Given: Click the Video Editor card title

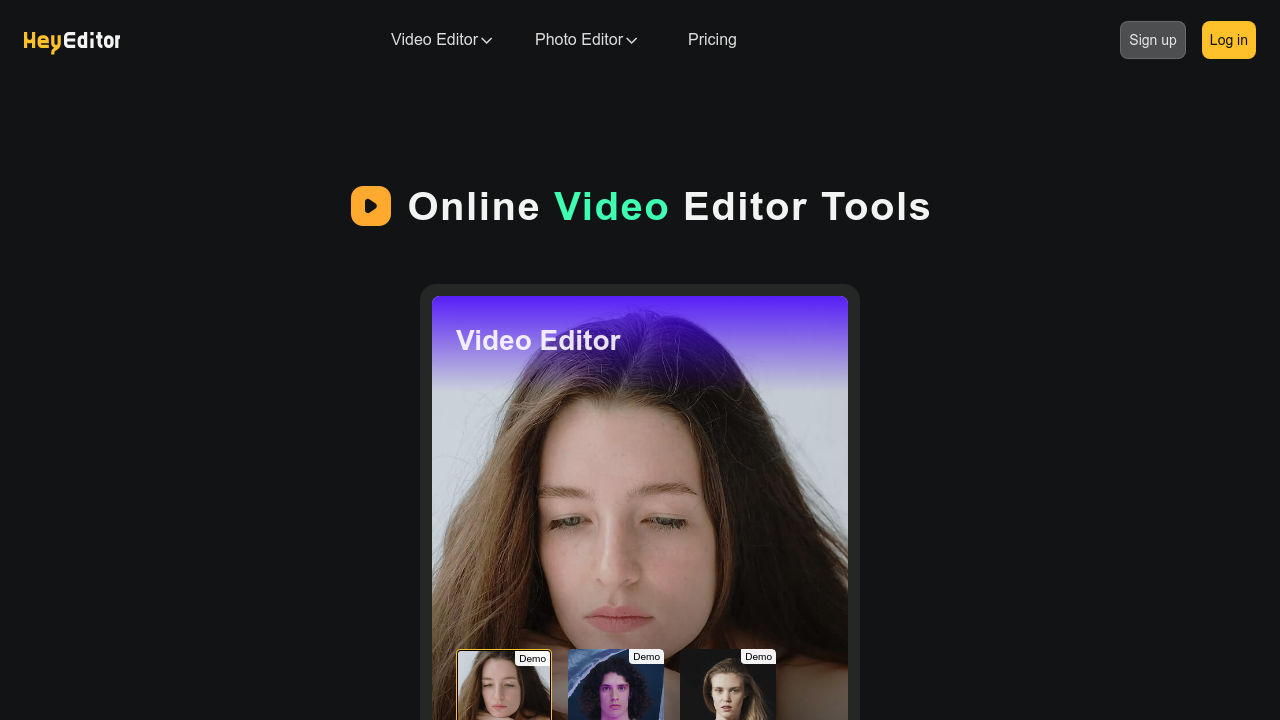Looking at the screenshot, I should click(538, 340).
